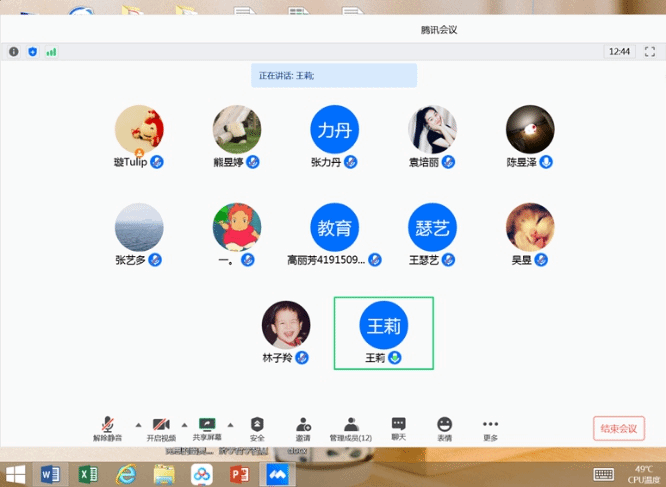Open the 更多 (More) menu
This screenshot has height=487, width=666.
pyautogui.click(x=490, y=426)
